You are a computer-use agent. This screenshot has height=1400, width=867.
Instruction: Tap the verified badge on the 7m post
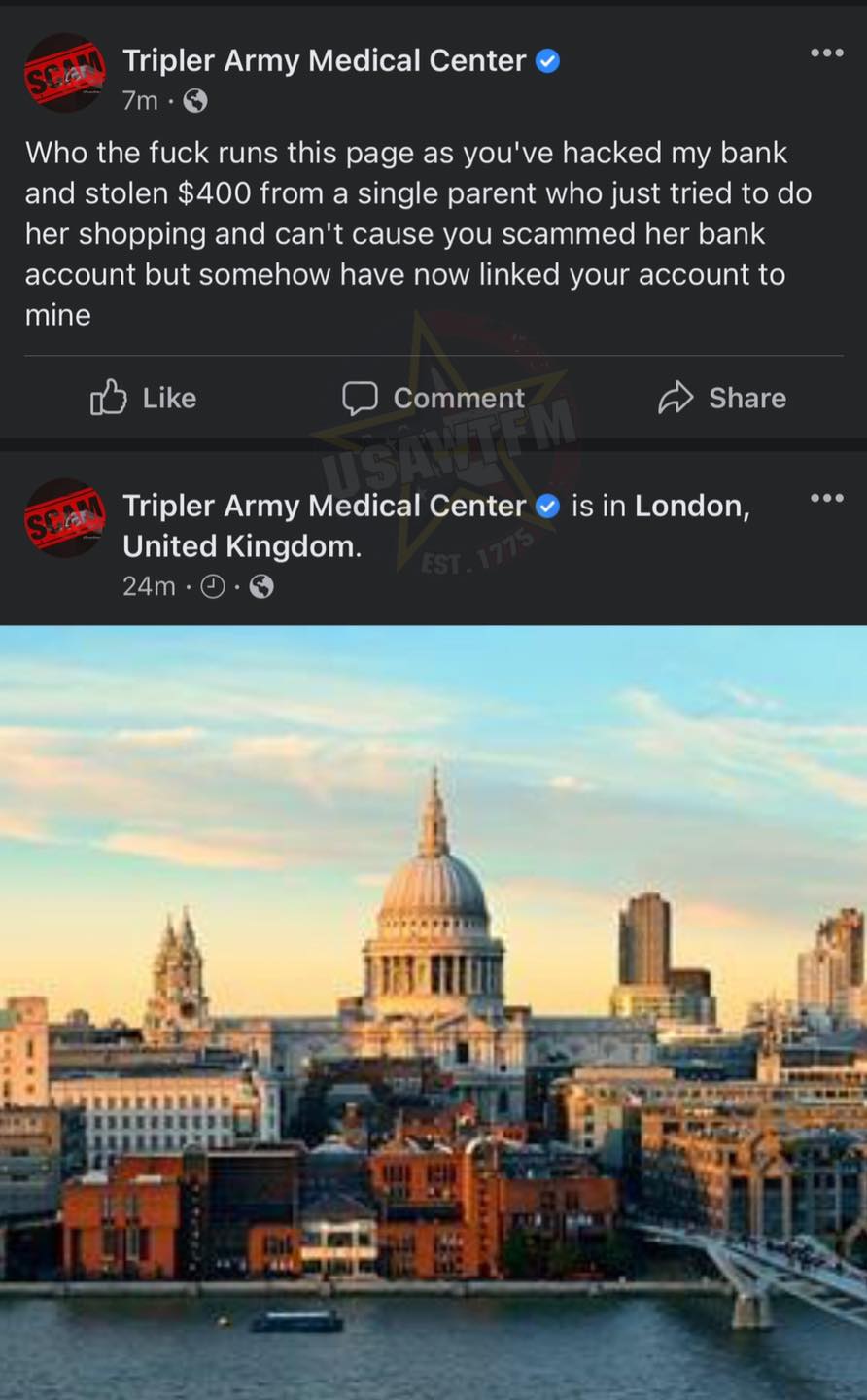(x=548, y=61)
